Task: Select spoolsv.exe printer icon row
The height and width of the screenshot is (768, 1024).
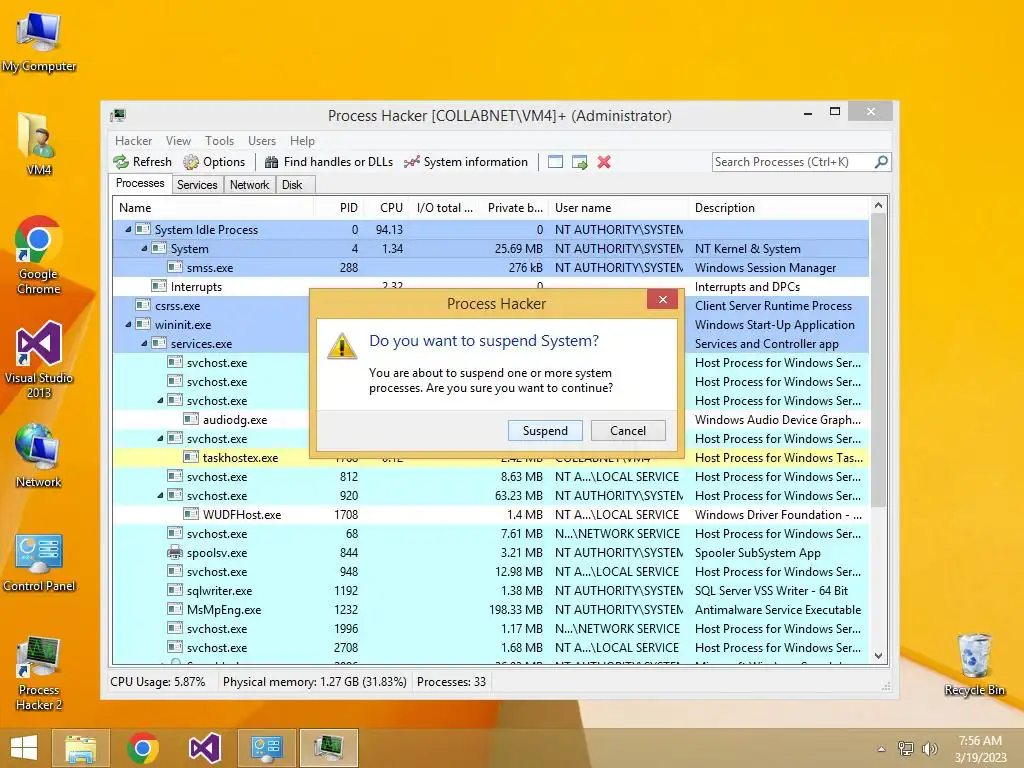Action: coord(490,552)
